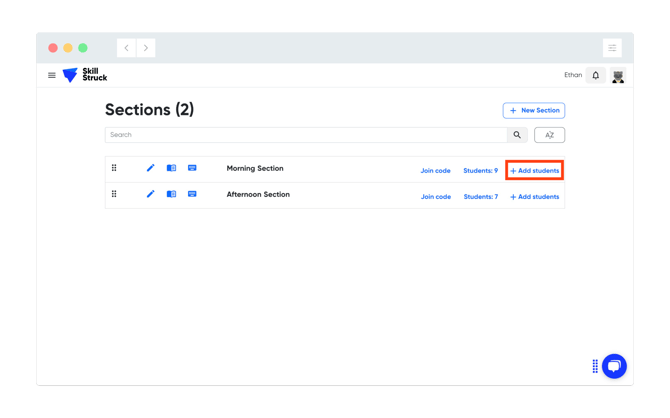Open Students: 7 link for Afternoon Section
The width and height of the screenshot is (670, 418).
tap(480, 197)
